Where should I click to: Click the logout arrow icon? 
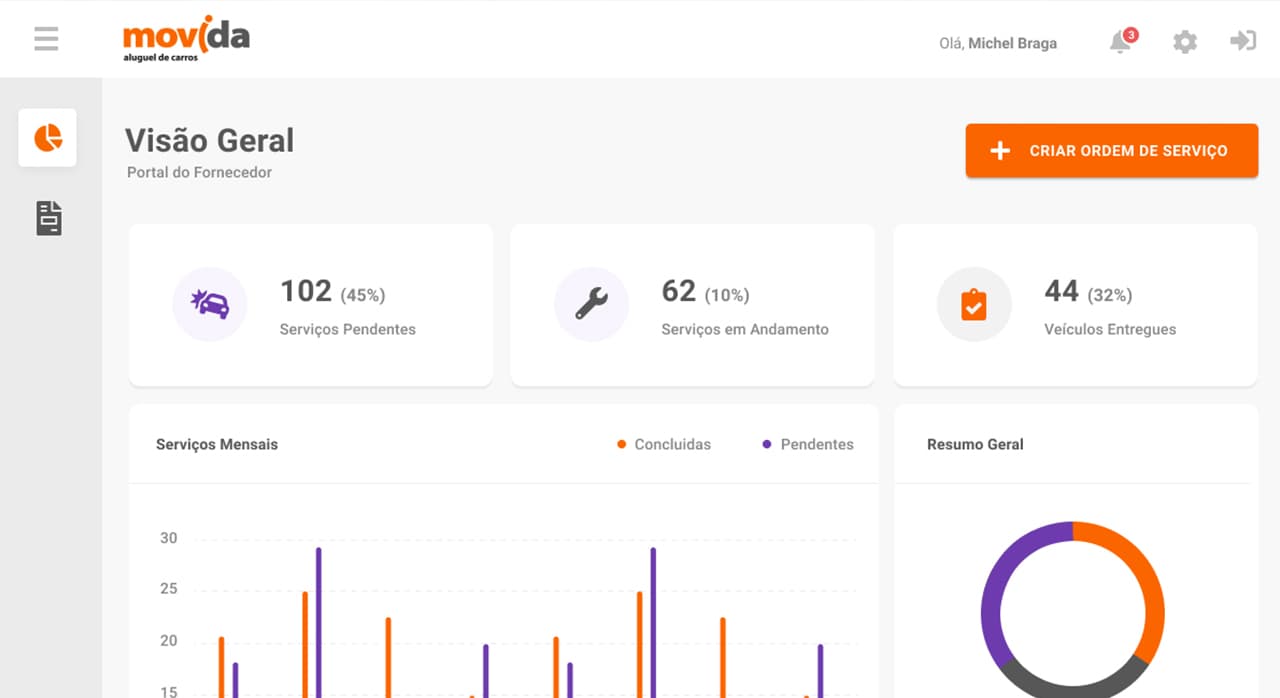click(x=1243, y=41)
